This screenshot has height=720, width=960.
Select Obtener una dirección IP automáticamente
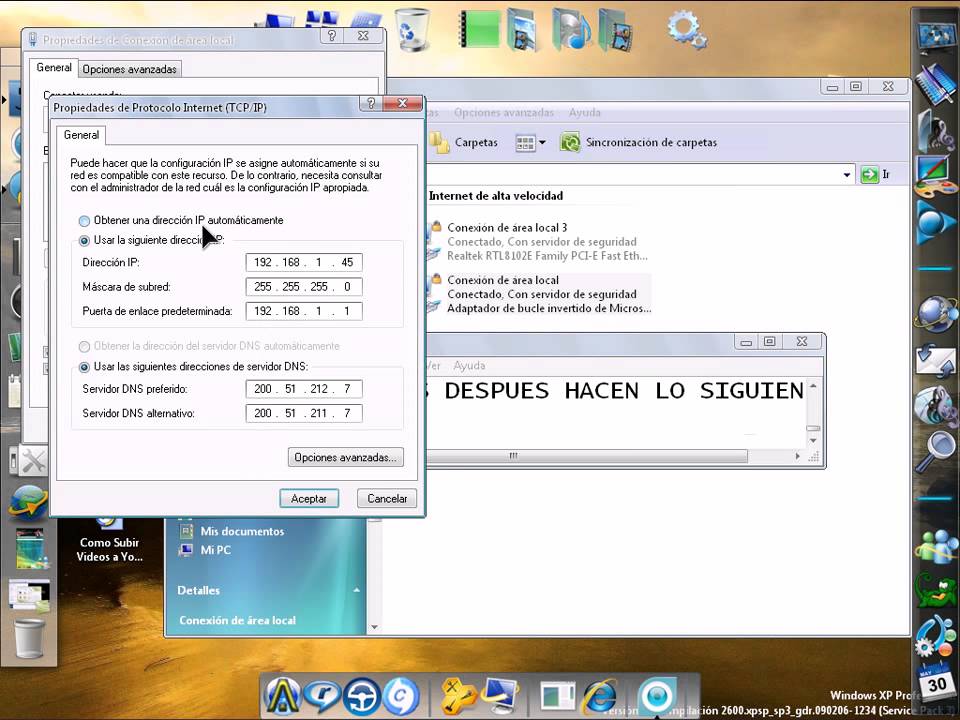pyautogui.click(x=85, y=221)
